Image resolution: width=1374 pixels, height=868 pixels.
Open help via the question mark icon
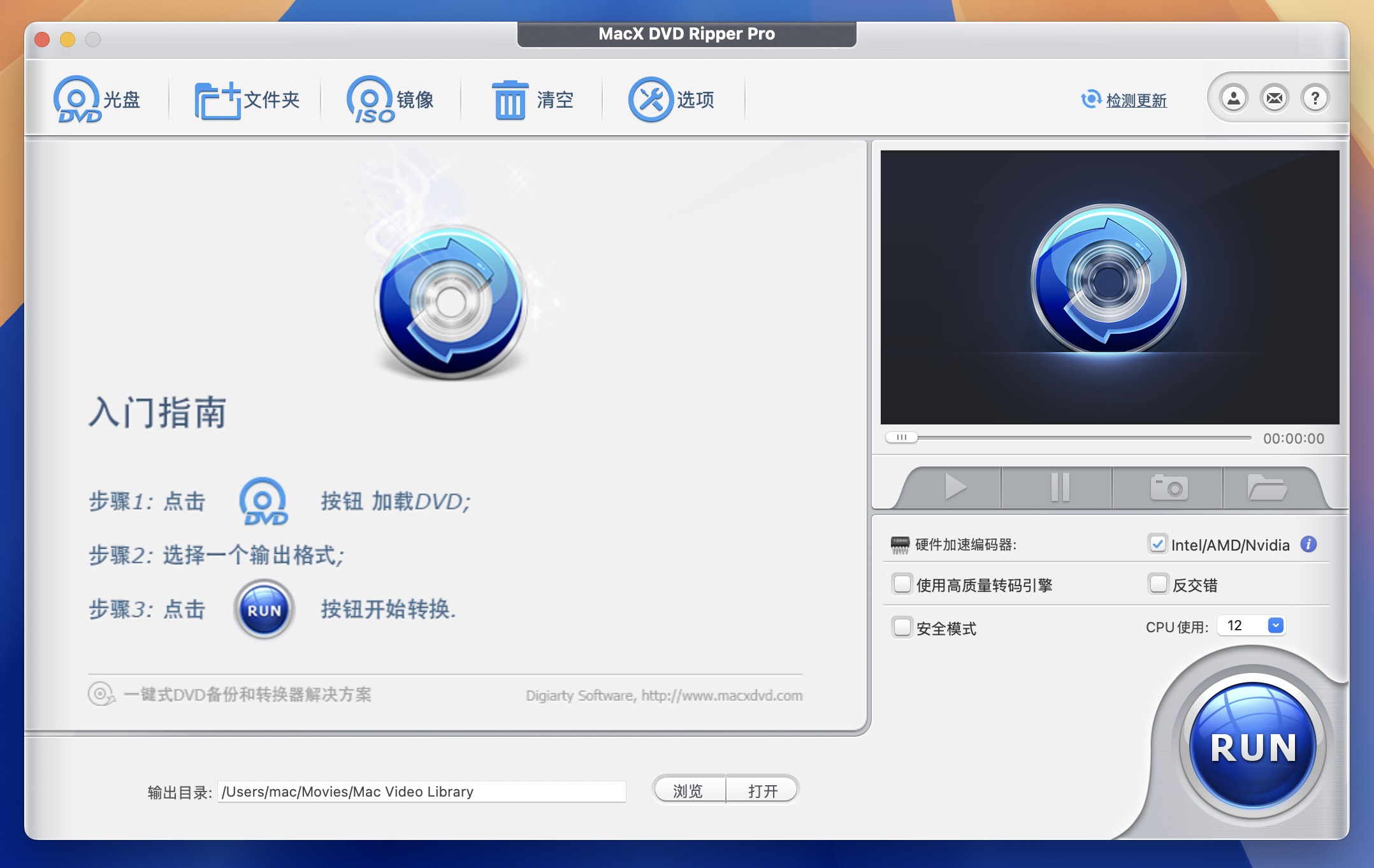click(x=1315, y=98)
